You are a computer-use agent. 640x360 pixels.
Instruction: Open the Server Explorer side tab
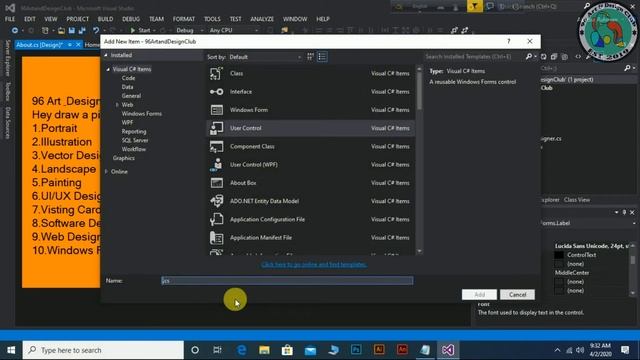point(7,58)
